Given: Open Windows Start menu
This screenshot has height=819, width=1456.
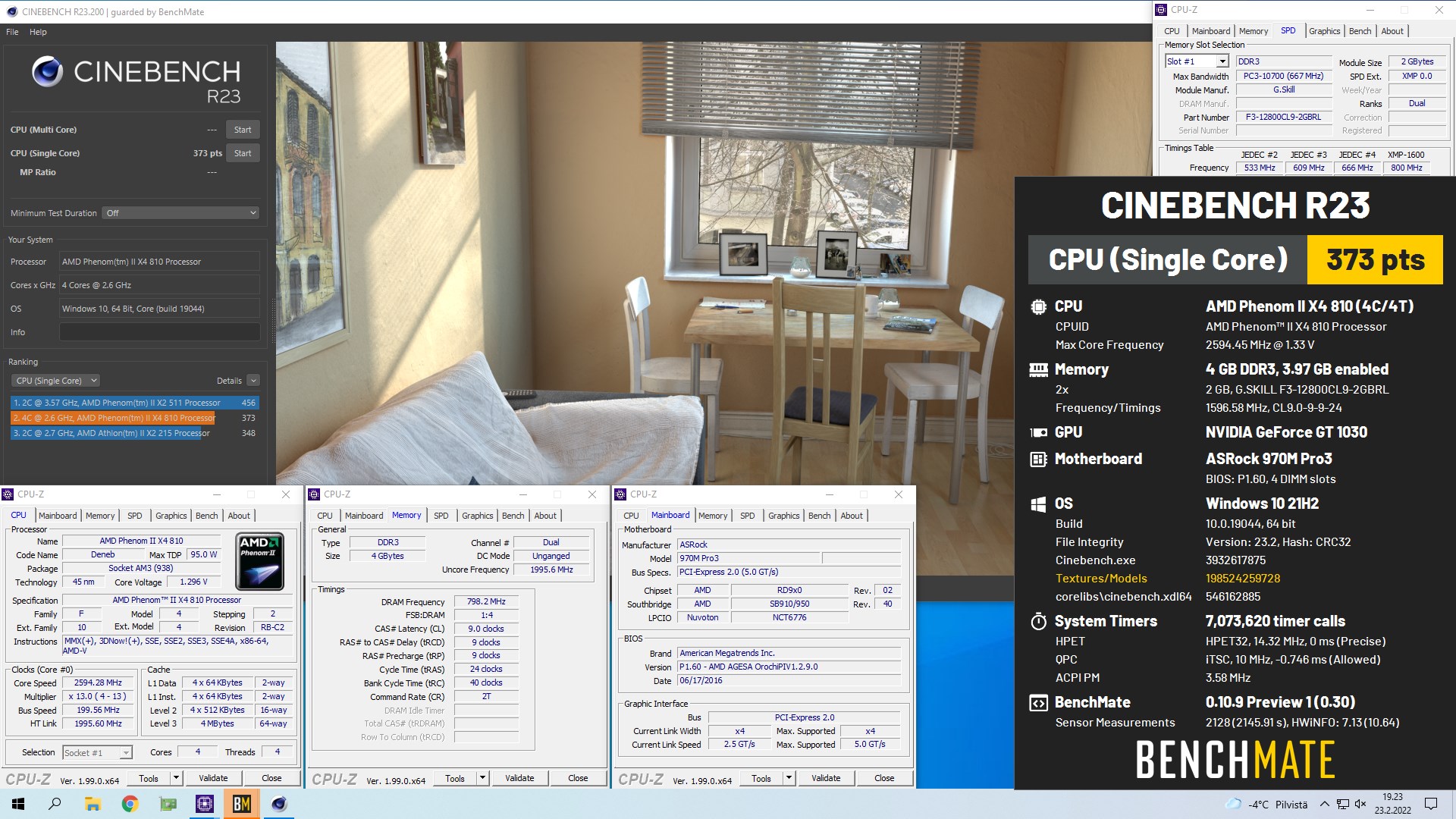Looking at the screenshot, I should (x=18, y=804).
